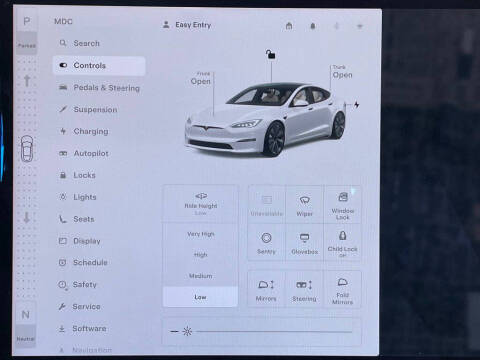Tap the HomeLink garage icon
The height and width of the screenshot is (360, 480).
289,26
